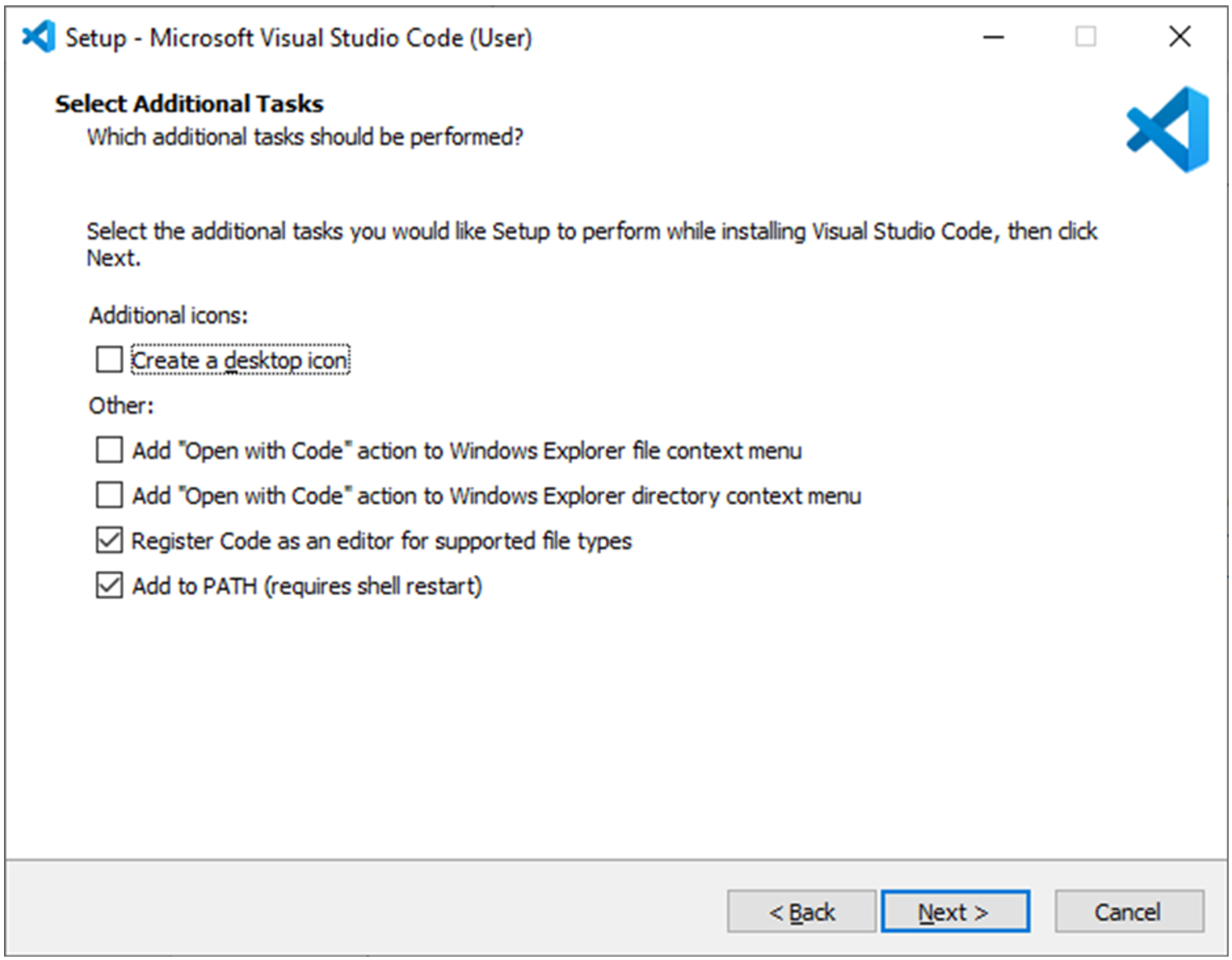Click the "Additional icons:" group label
This screenshot has height=960, width=1232.
point(168,315)
